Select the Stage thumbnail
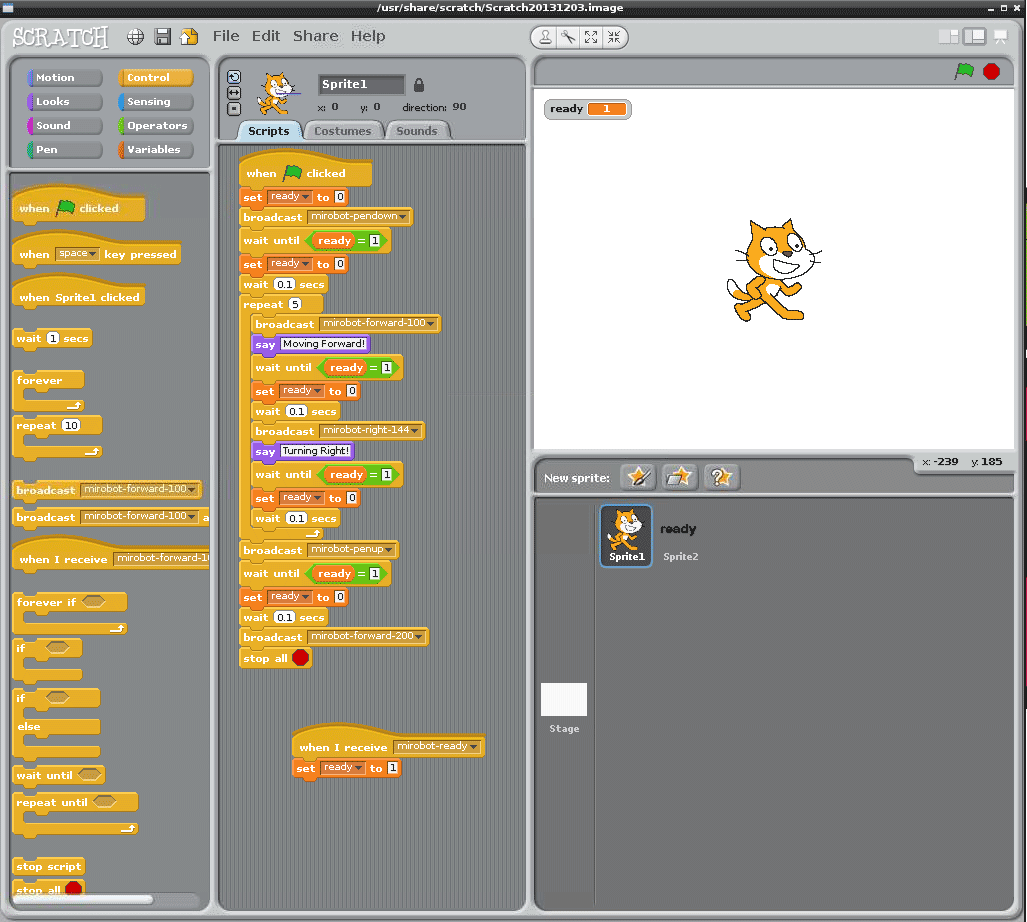The width and height of the screenshot is (1027, 922). coord(564,709)
